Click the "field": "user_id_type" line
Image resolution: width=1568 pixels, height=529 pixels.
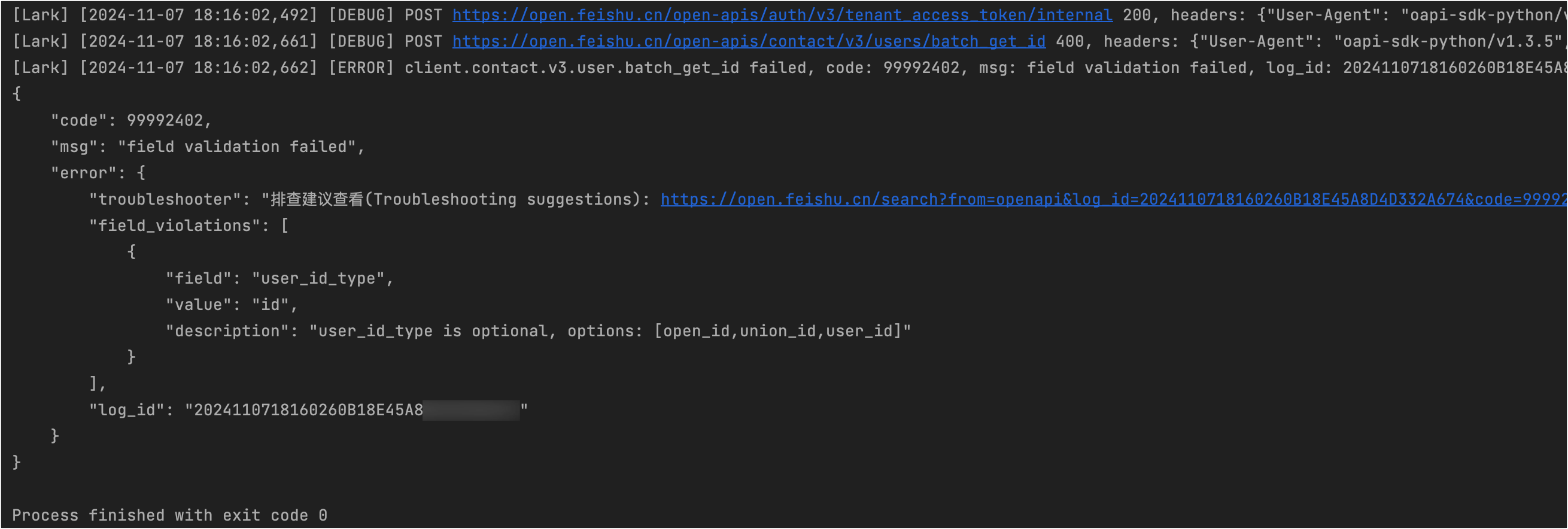(x=279, y=279)
